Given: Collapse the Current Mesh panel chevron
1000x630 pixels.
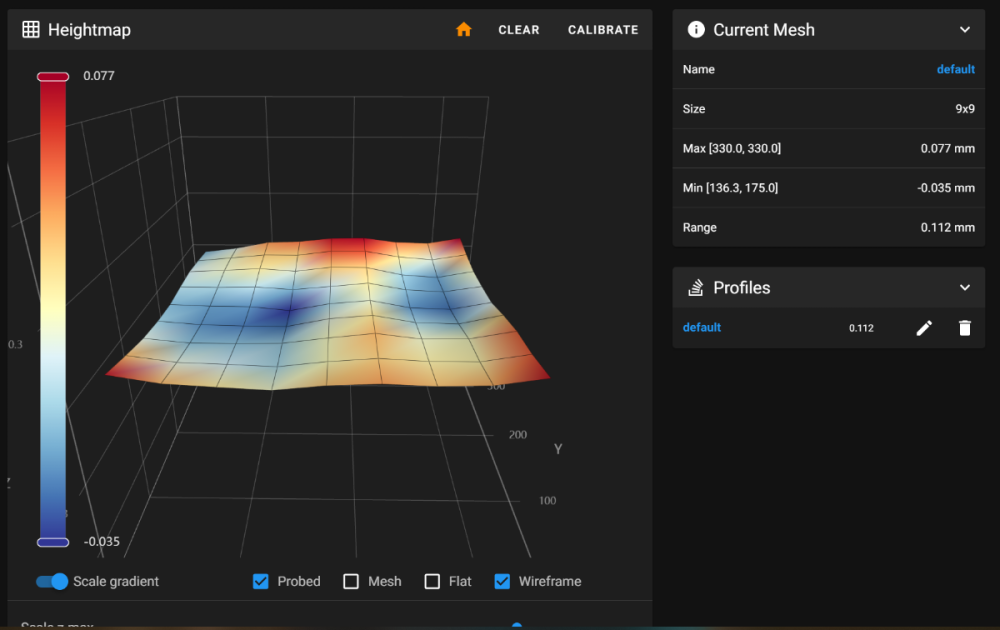Looking at the screenshot, I should 965,29.
